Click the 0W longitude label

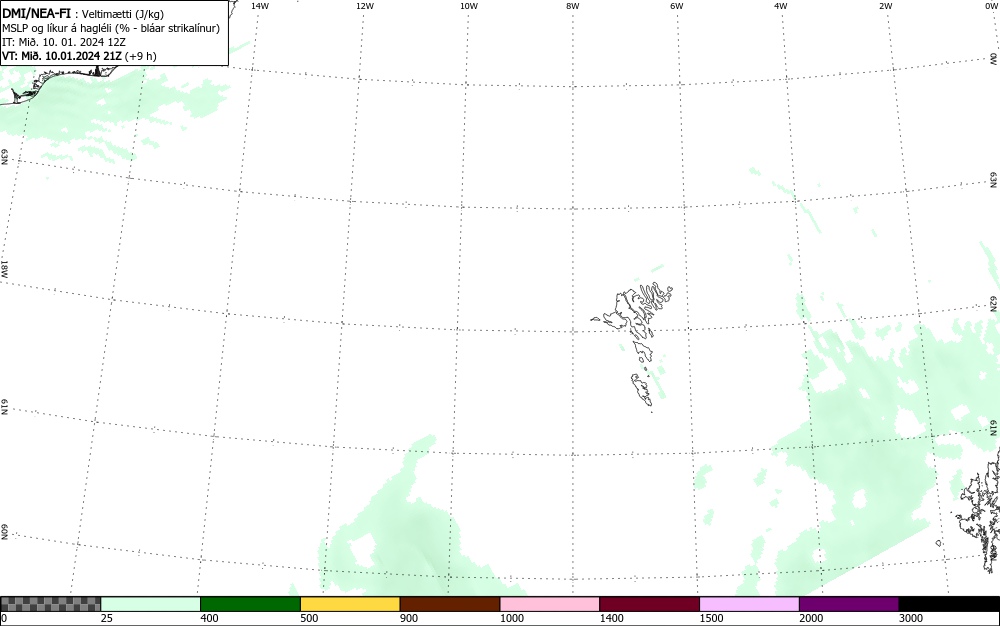pos(990,6)
